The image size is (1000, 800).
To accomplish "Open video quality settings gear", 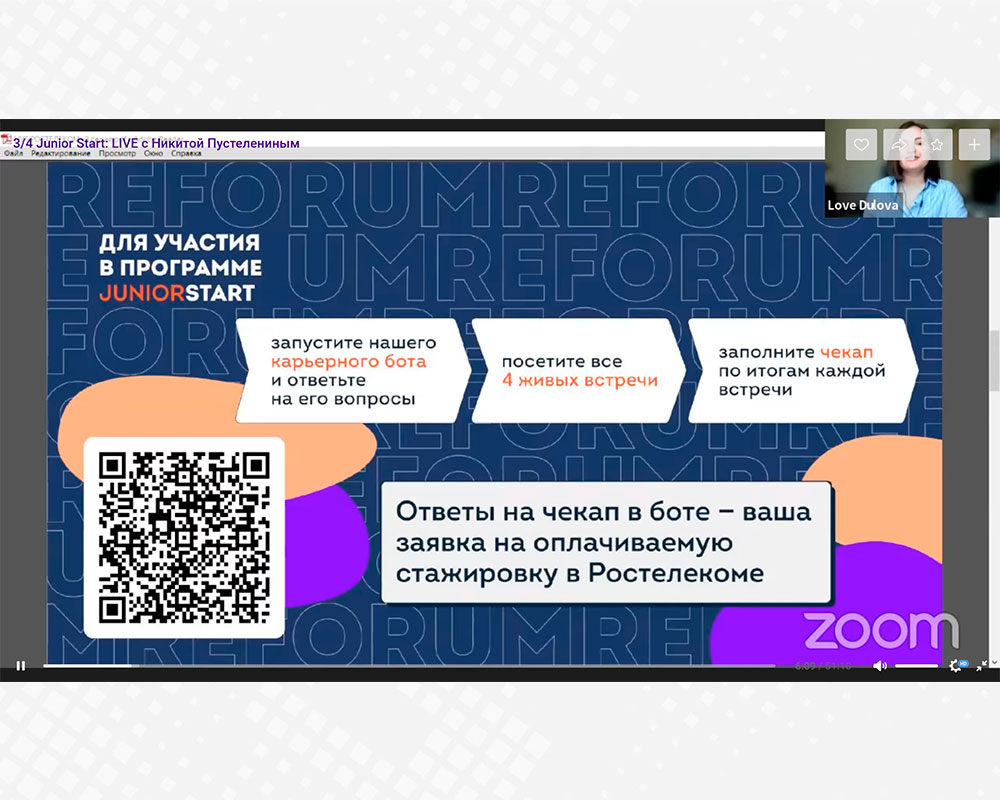I will pyautogui.click(x=955, y=665).
